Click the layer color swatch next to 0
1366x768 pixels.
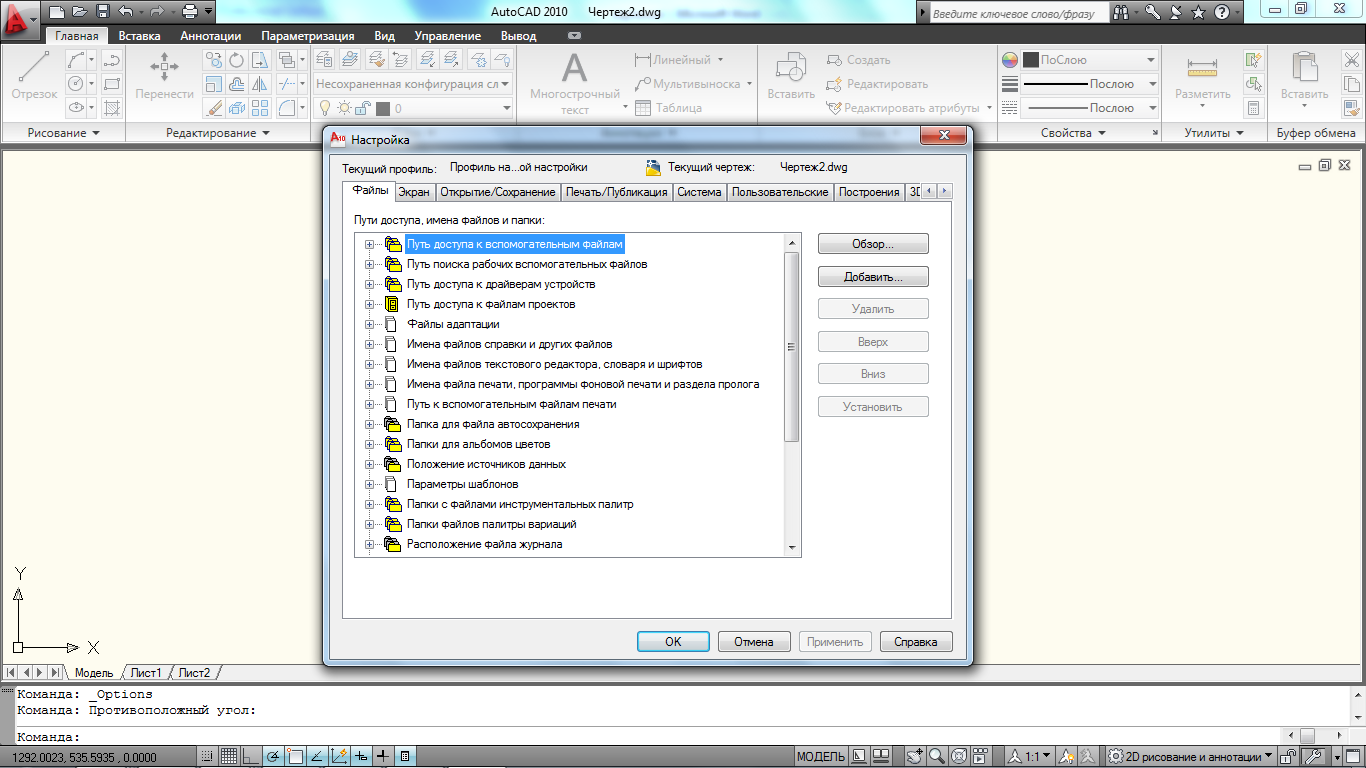(x=383, y=108)
